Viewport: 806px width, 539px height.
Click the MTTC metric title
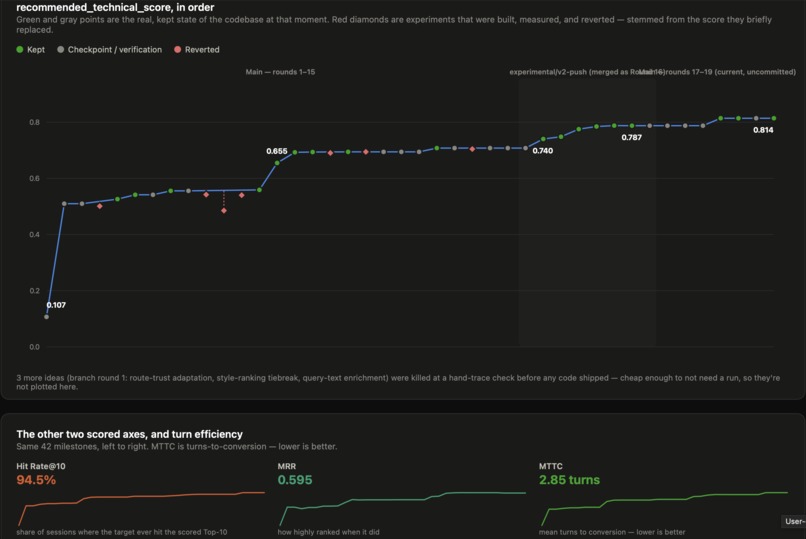[x=551, y=466]
